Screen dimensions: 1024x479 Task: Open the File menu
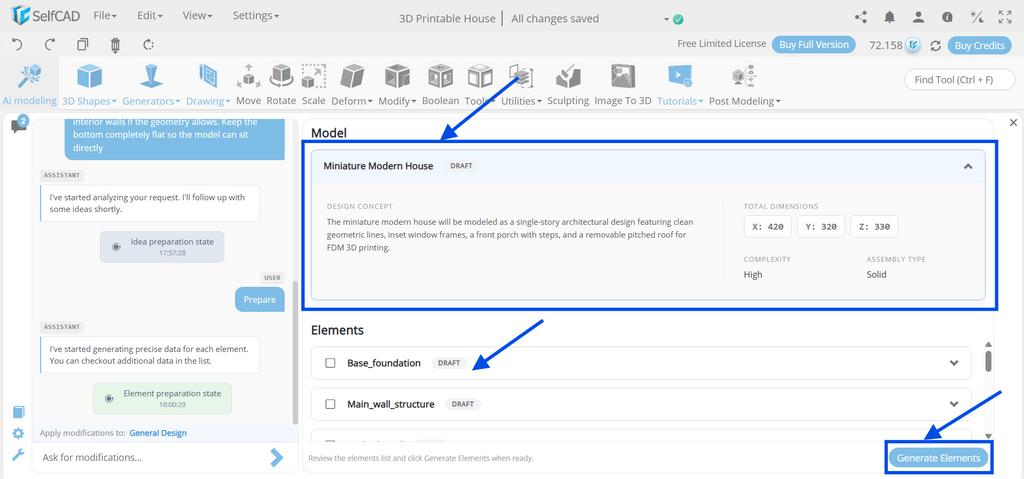105,15
